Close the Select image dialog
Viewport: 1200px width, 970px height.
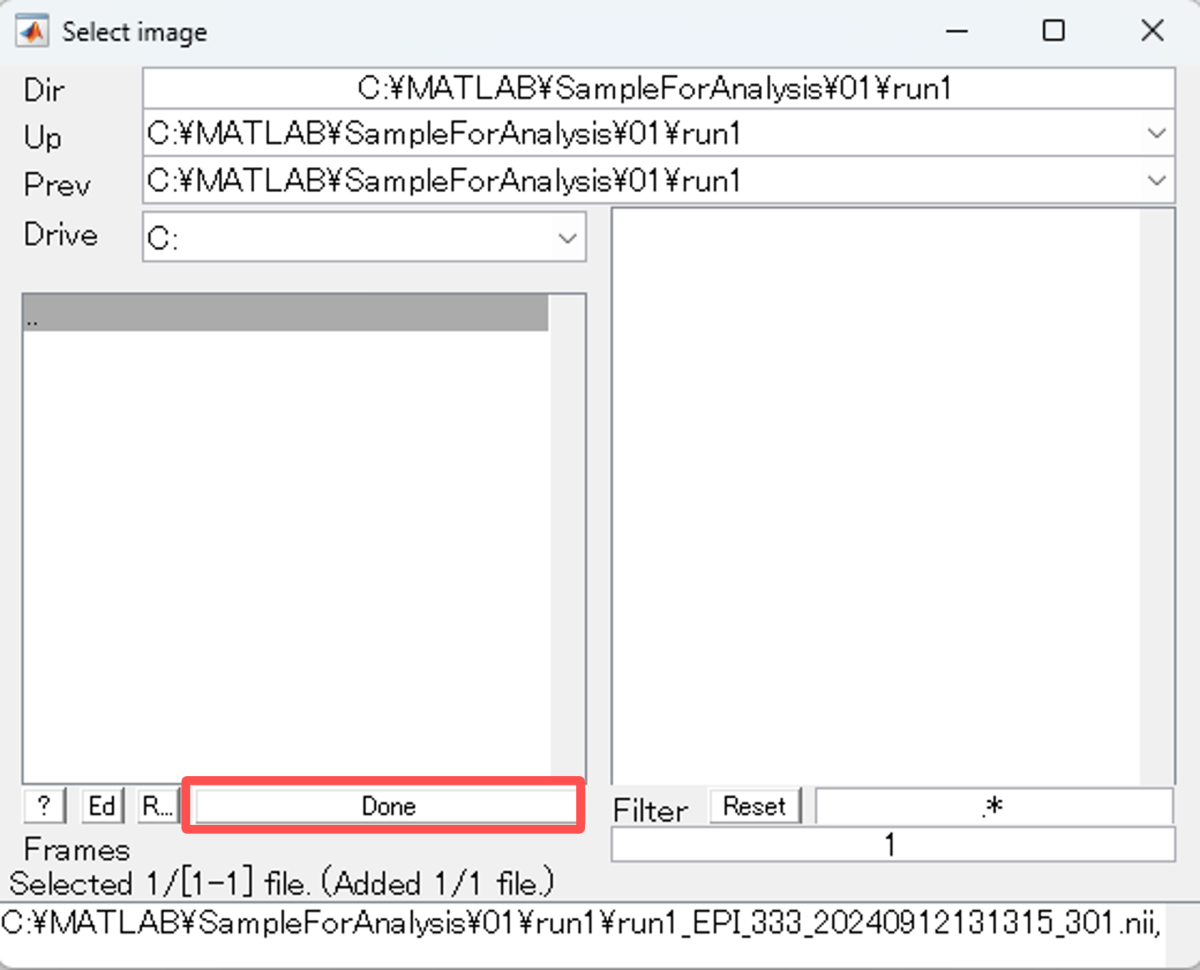(x=1152, y=31)
